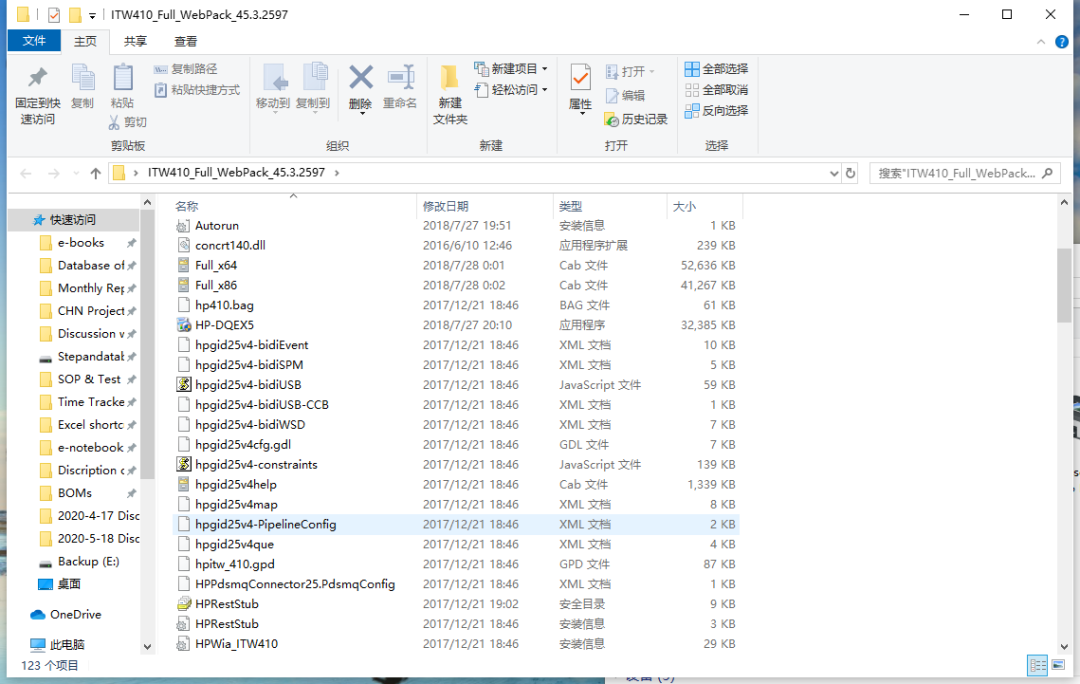1080x684 pixels.
Task: Collapse the ribbon with chevron arrow
Action: click(1041, 42)
